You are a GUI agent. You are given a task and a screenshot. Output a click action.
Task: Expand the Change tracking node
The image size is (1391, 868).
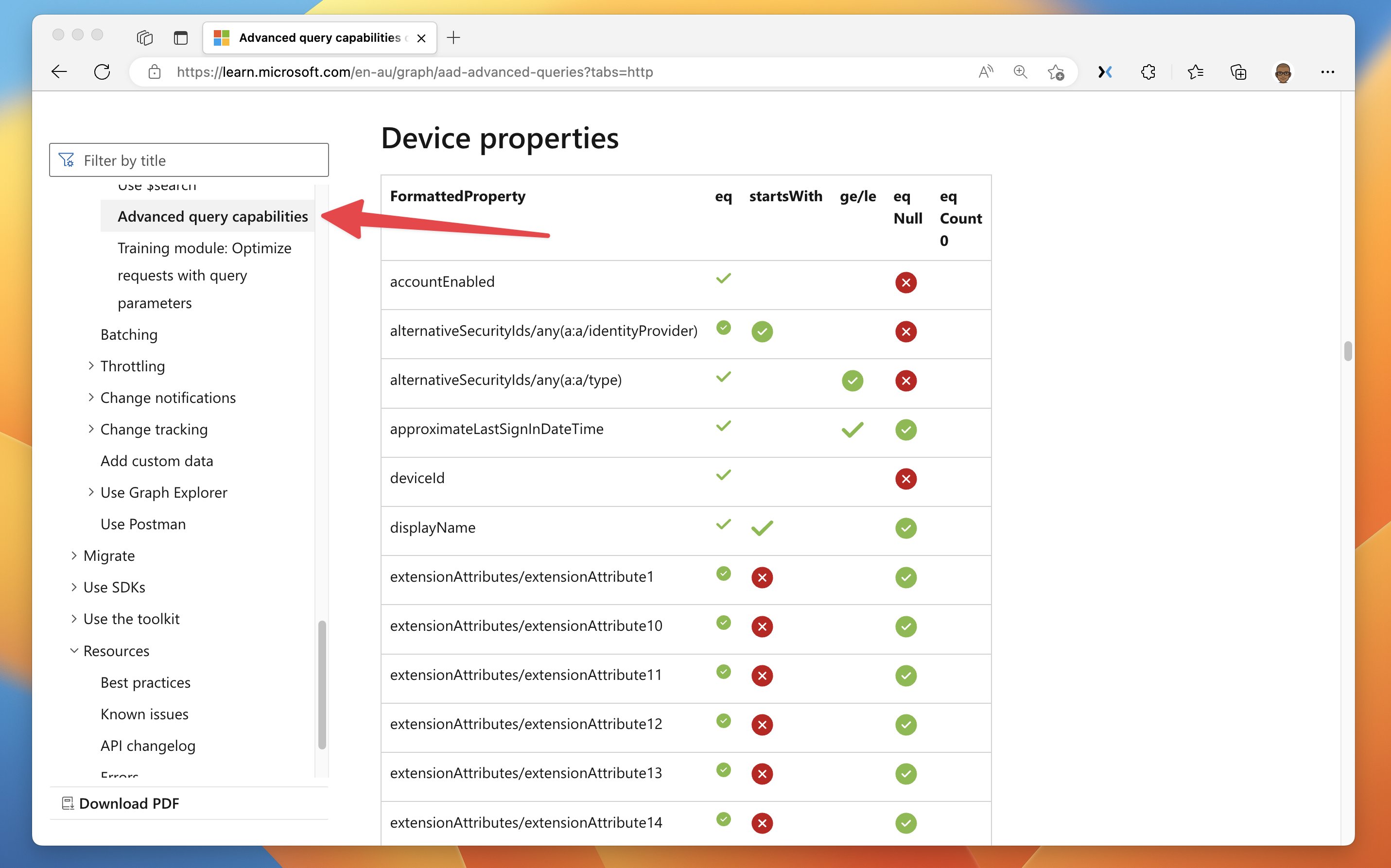click(x=91, y=429)
